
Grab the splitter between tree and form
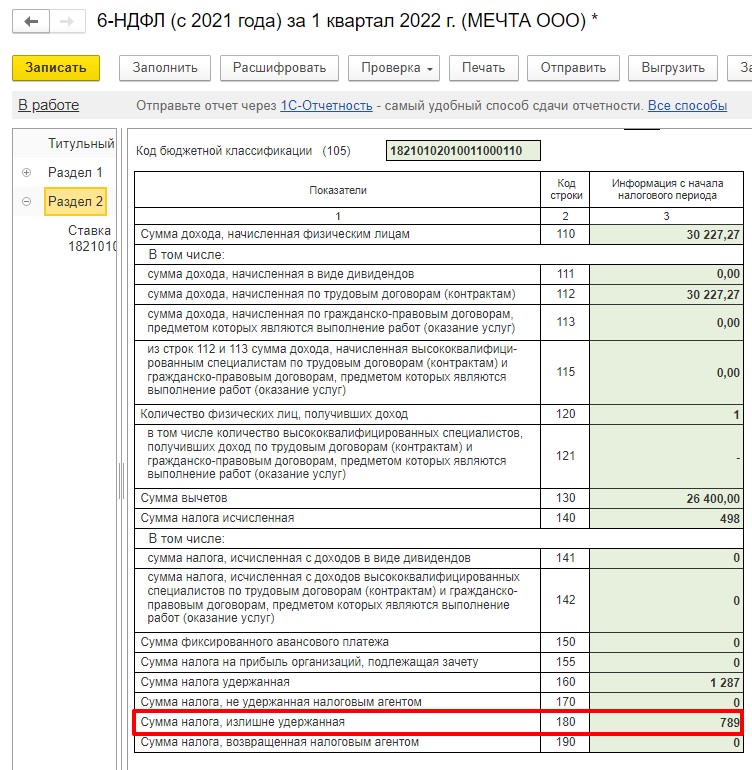121,481
